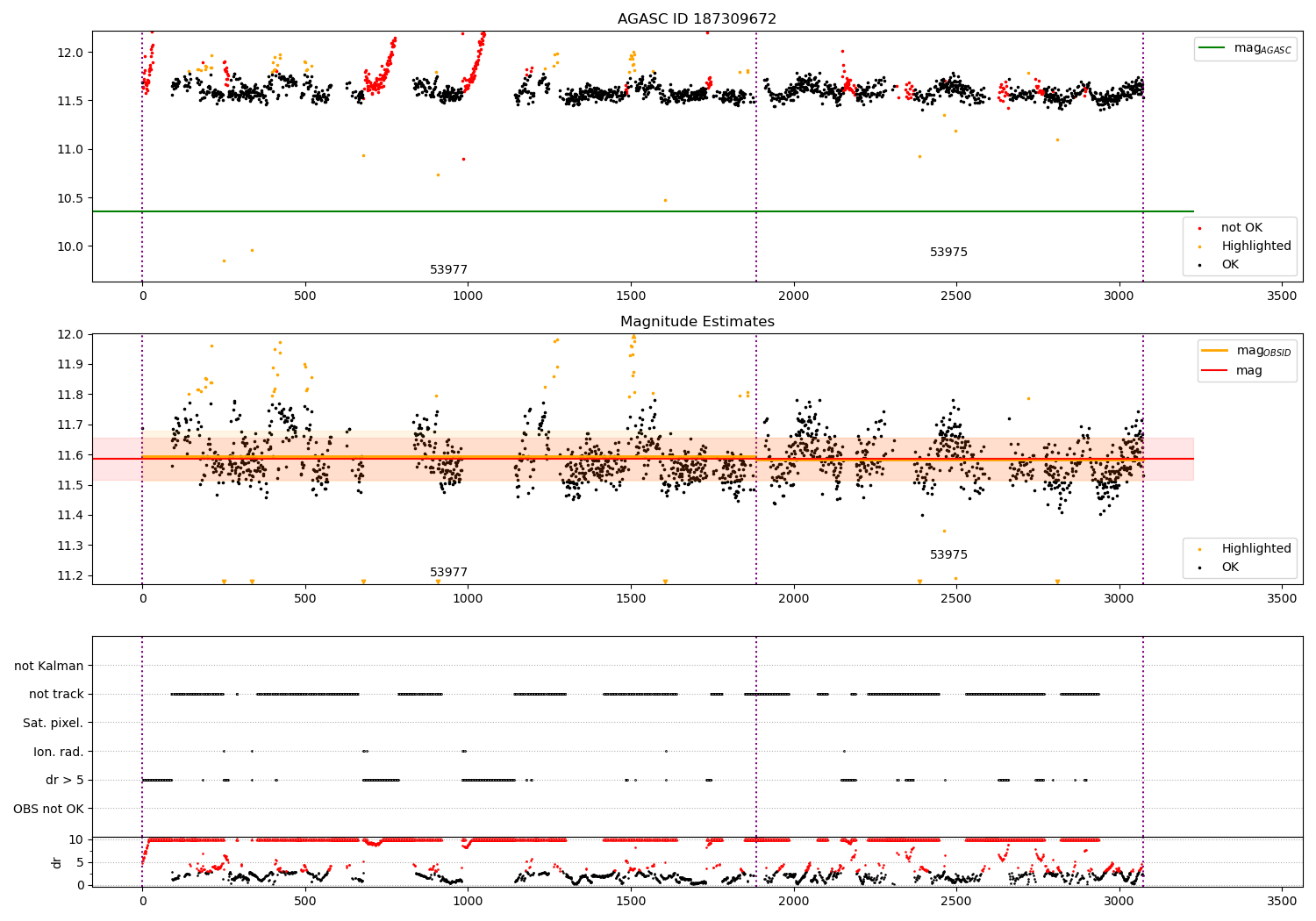Click the 'Ion. rad.' y-axis label
The image size is (1316, 921).
coord(59,752)
